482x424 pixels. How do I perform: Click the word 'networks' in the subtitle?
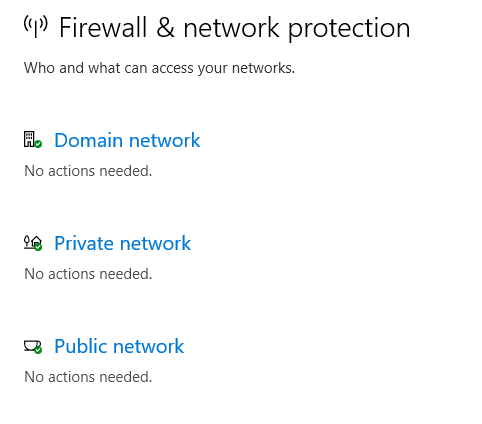pos(263,68)
